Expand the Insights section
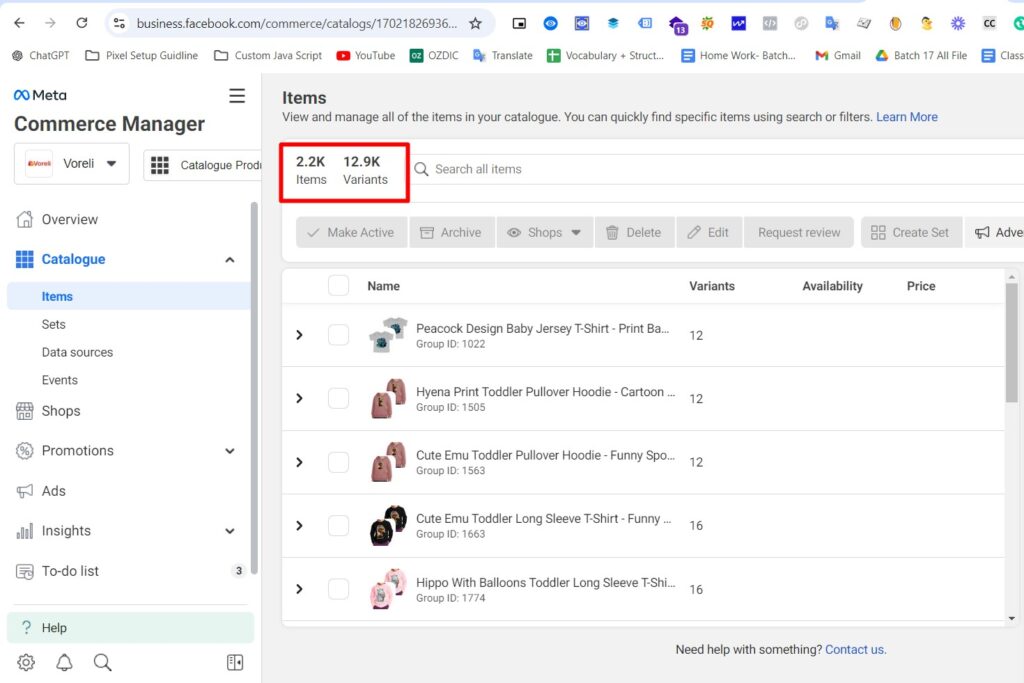The height and width of the screenshot is (683, 1024). (x=230, y=532)
